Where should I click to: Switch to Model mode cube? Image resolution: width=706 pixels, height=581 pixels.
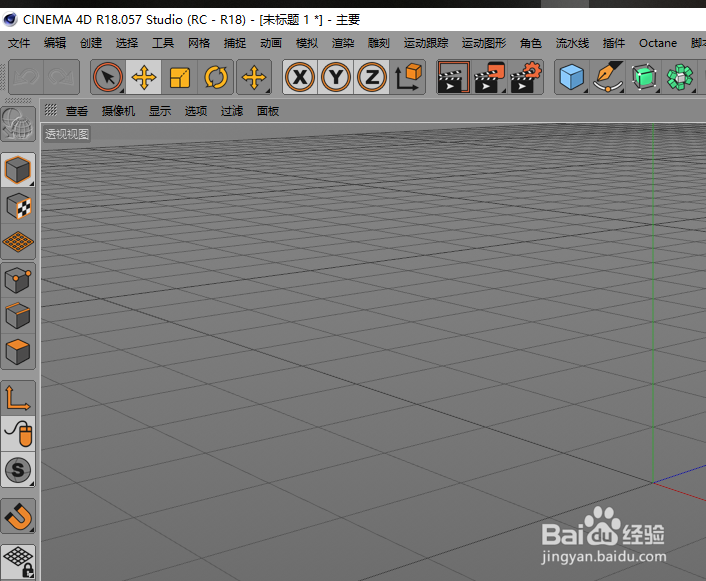pyautogui.click(x=18, y=170)
